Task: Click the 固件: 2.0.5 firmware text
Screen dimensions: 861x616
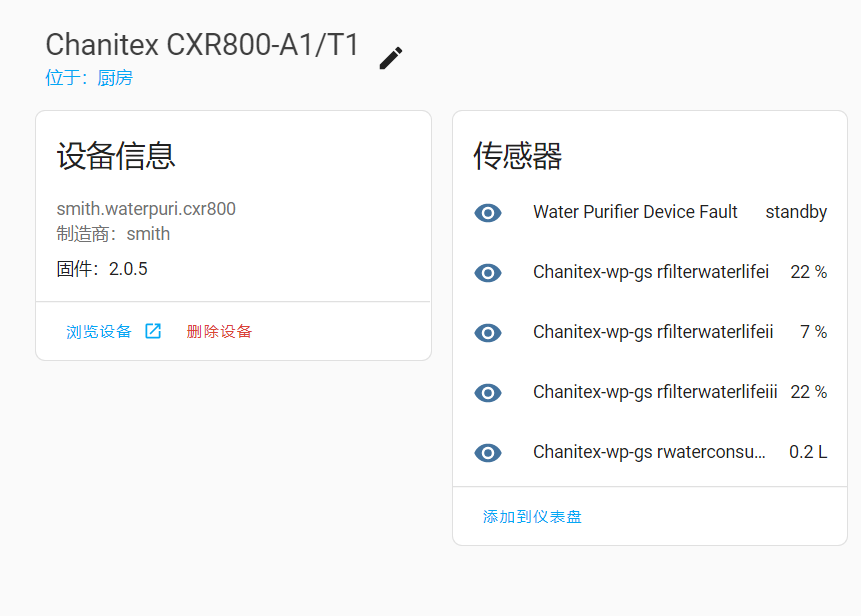Action: [102, 269]
